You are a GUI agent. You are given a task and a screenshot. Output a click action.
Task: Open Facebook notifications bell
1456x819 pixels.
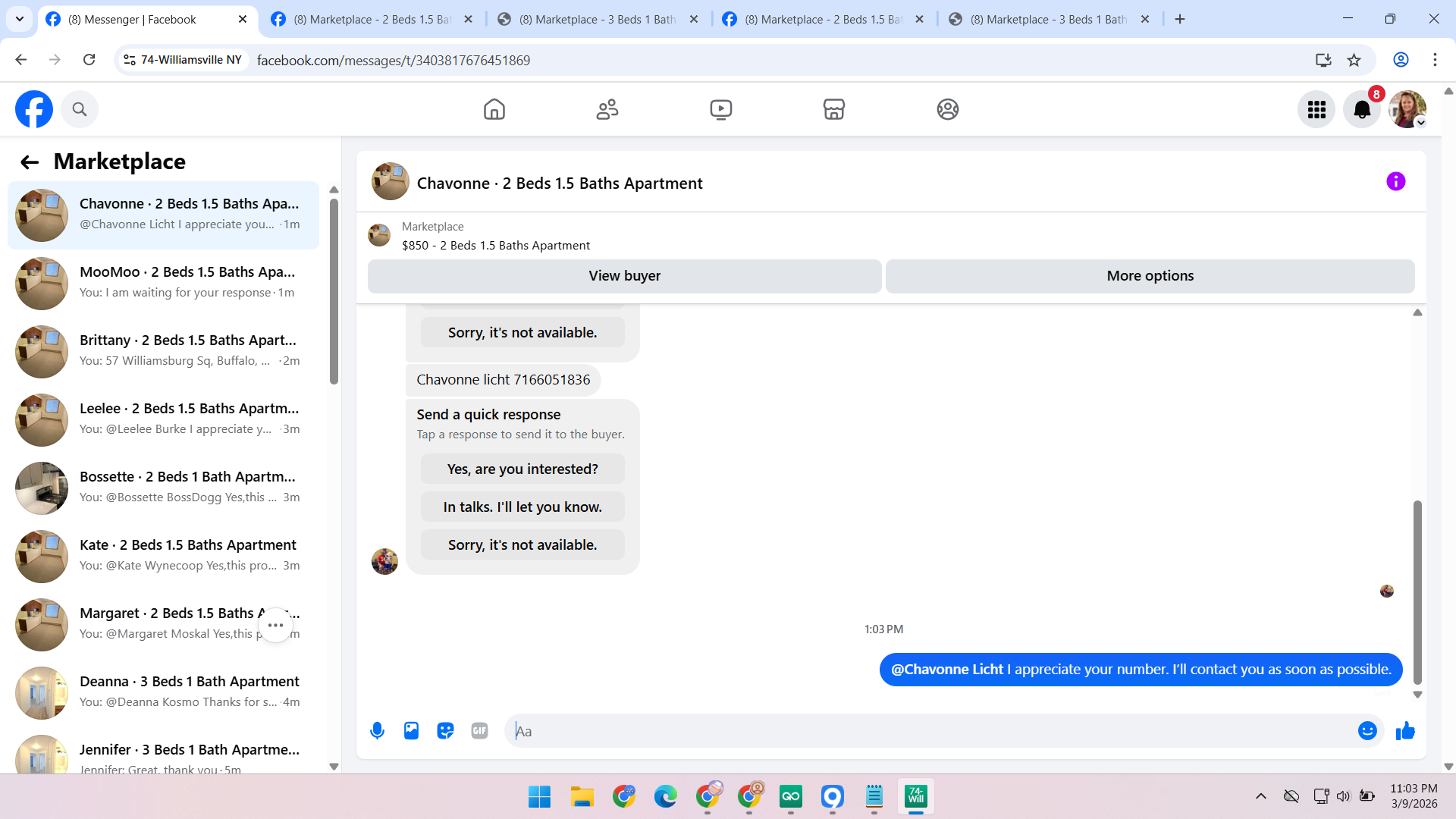[x=1362, y=110]
